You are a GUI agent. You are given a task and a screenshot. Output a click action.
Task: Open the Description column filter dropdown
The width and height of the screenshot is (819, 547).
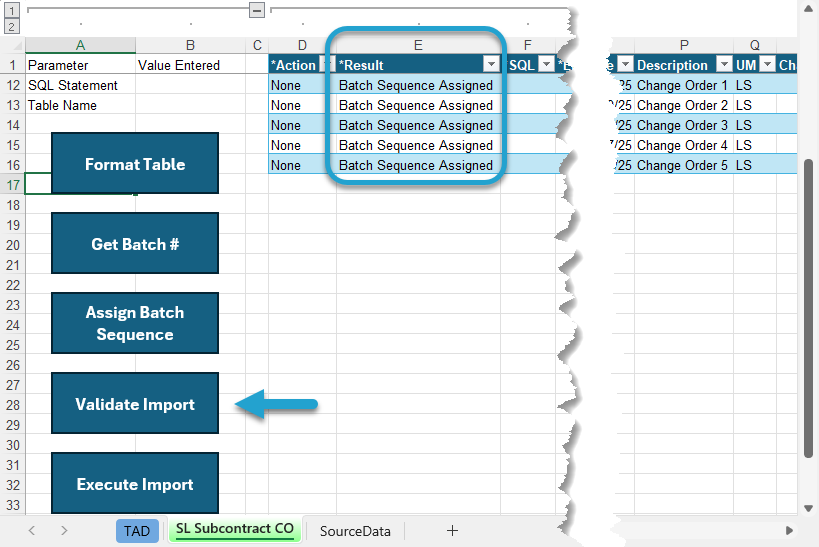[x=724, y=64]
